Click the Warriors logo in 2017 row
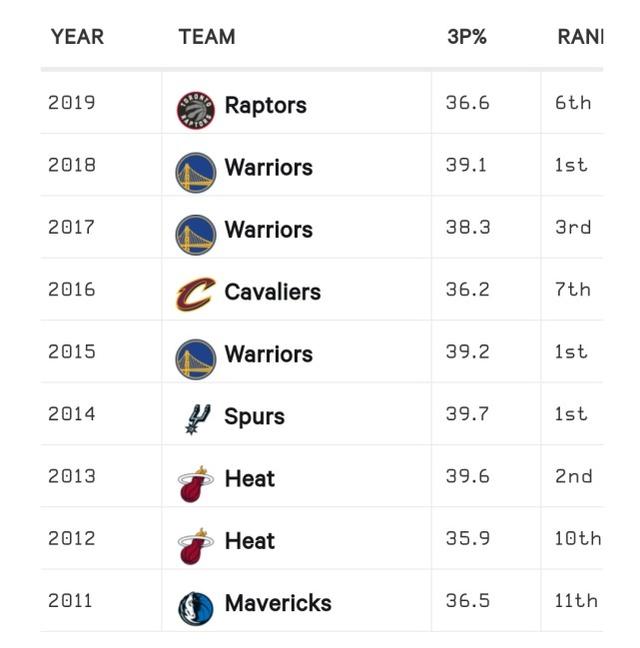 point(196,234)
